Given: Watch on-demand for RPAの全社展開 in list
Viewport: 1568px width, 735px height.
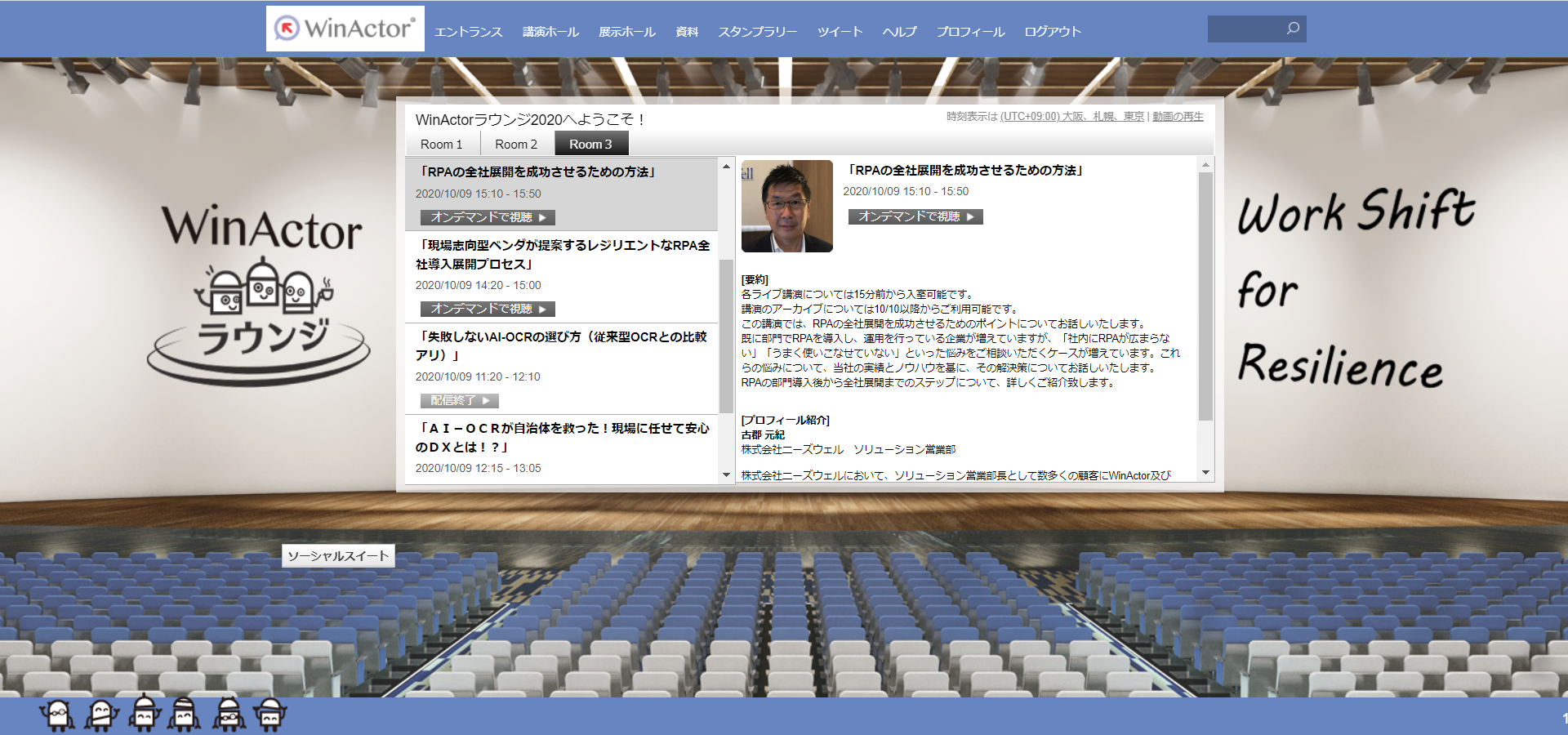Looking at the screenshot, I should [x=488, y=217].
